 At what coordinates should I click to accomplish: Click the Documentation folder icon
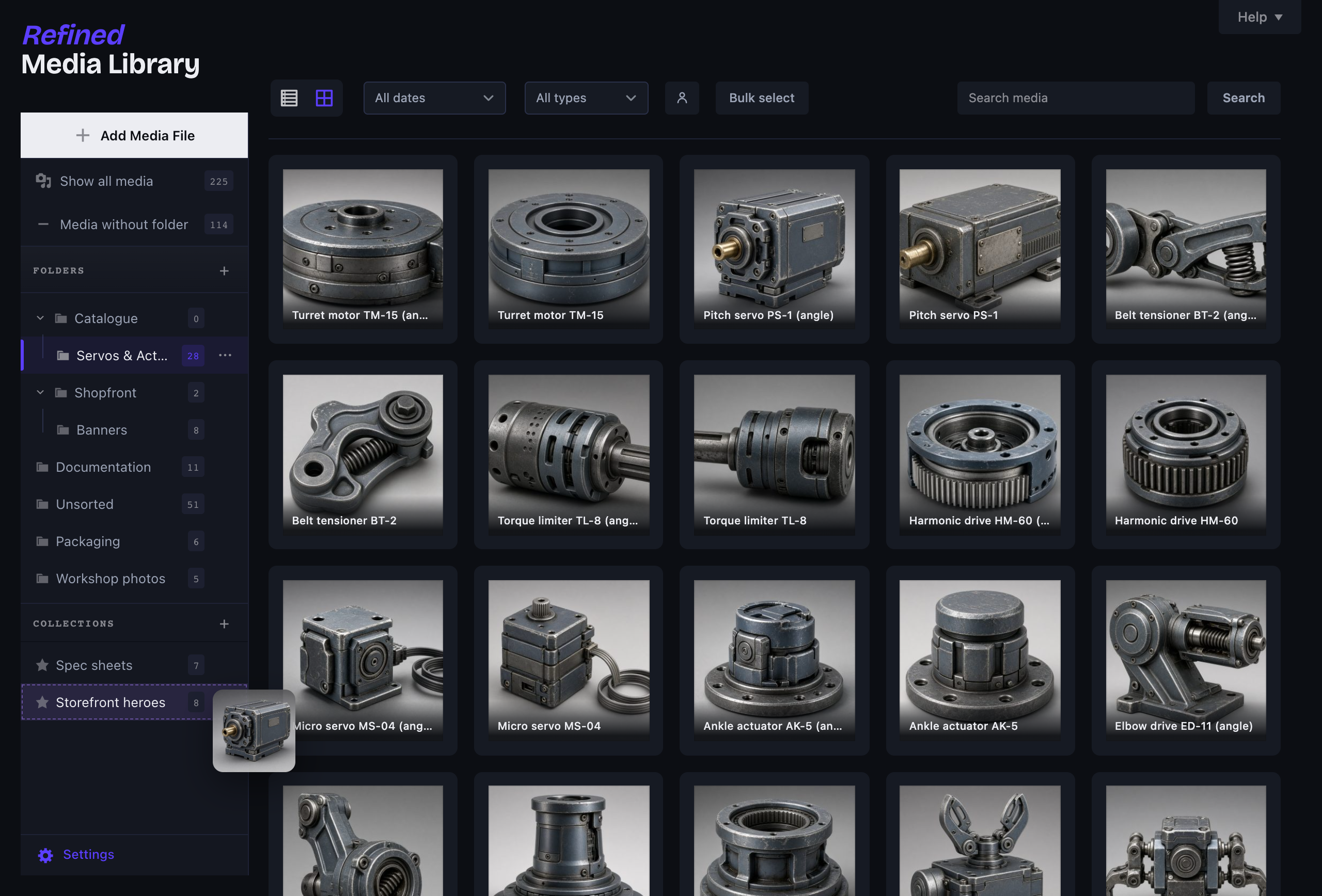pyautogui.click(x=42, y=467)
